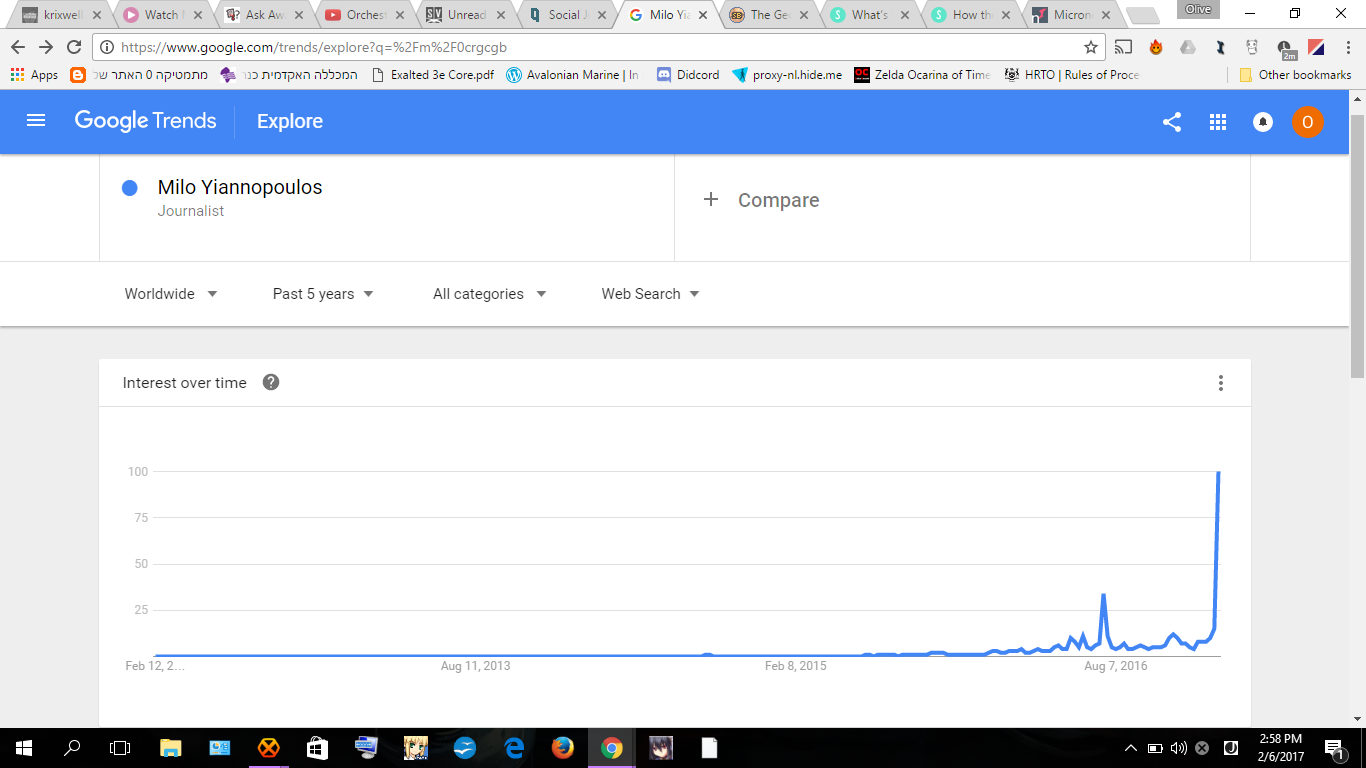Click the Google Trends logo

click(x=145, y=121)
